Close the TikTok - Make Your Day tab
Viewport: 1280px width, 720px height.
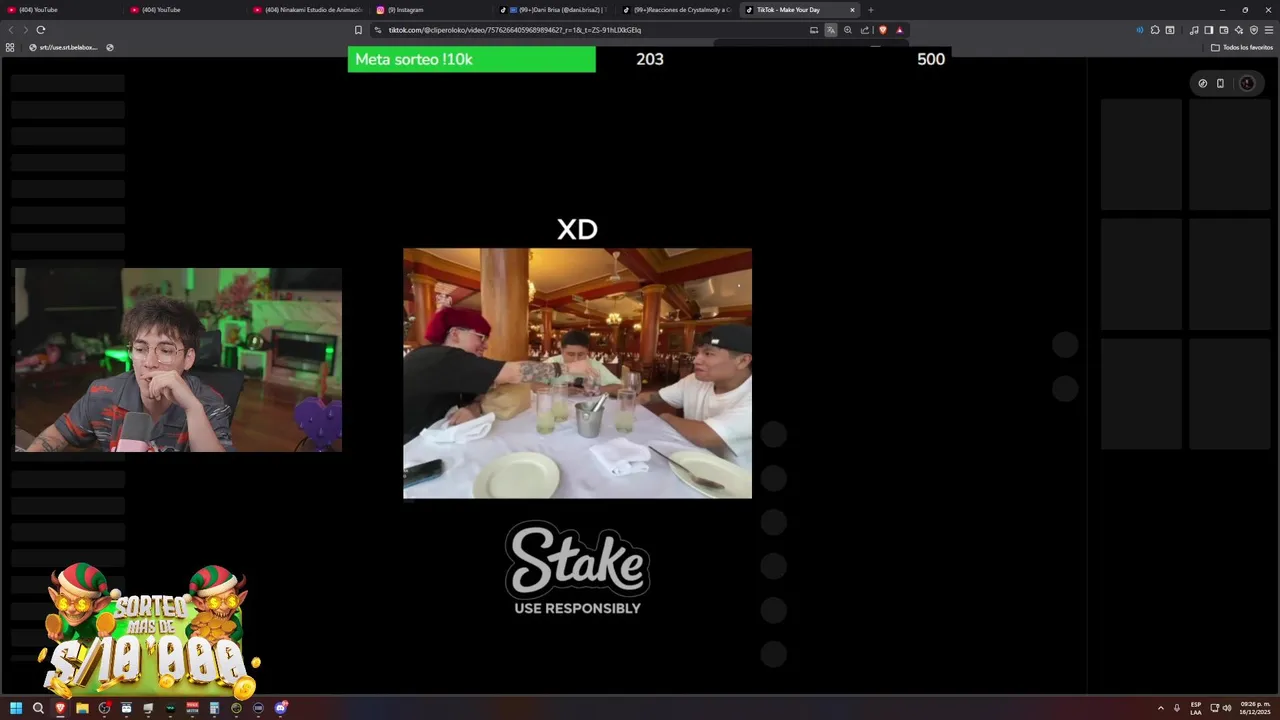click(x=852, y=10)
